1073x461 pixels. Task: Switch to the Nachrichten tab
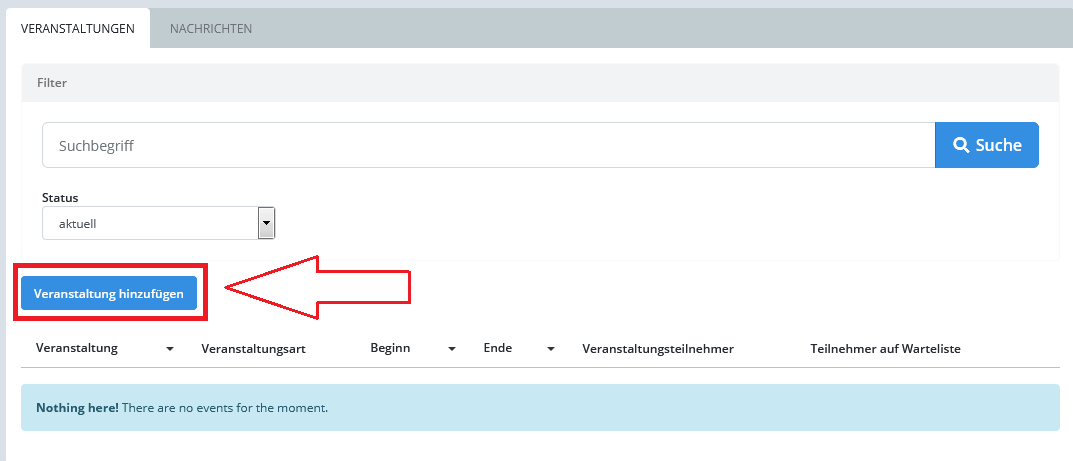[x=211, y=29]
